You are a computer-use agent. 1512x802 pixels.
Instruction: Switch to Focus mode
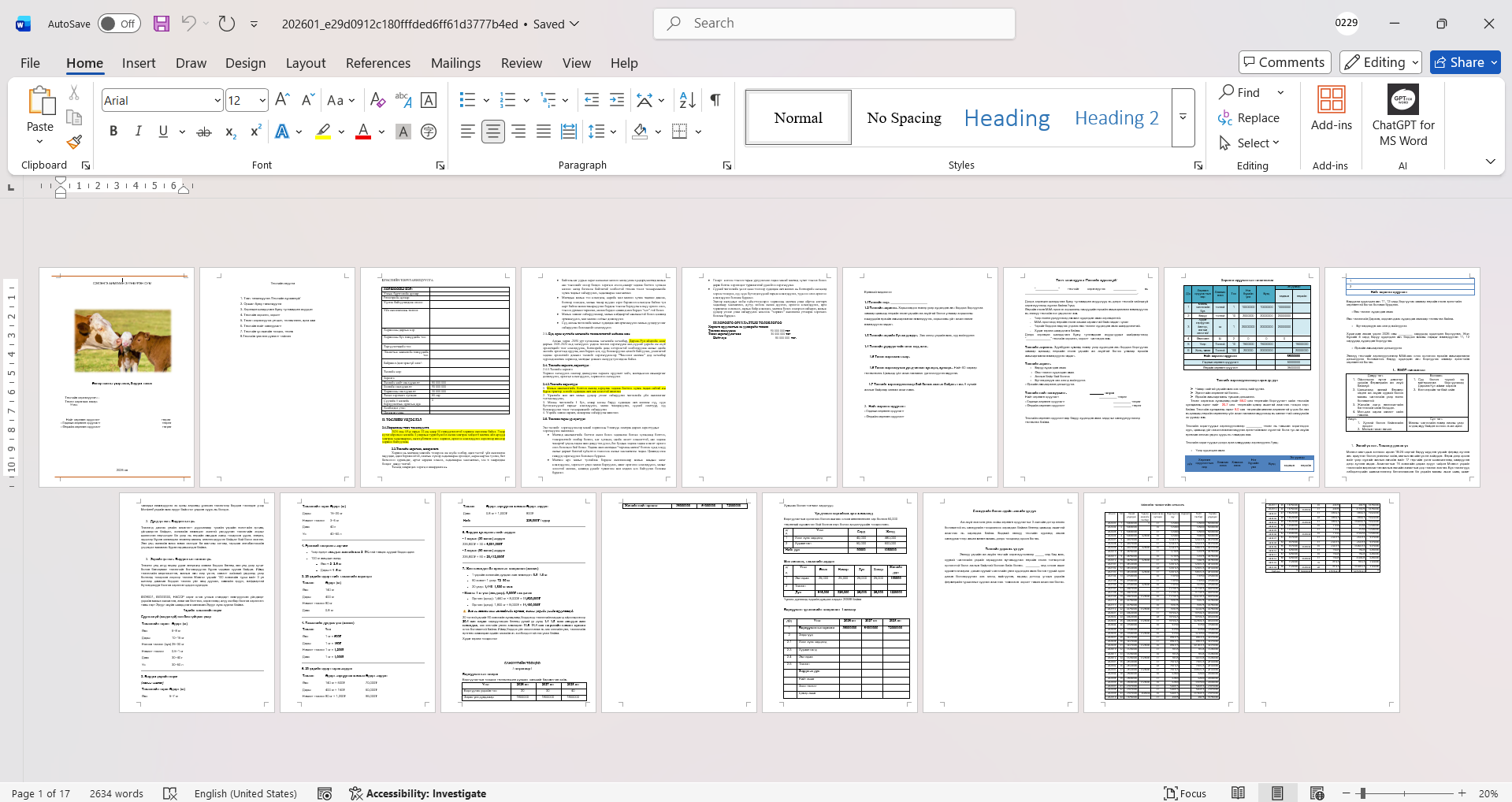(1186, 793)
